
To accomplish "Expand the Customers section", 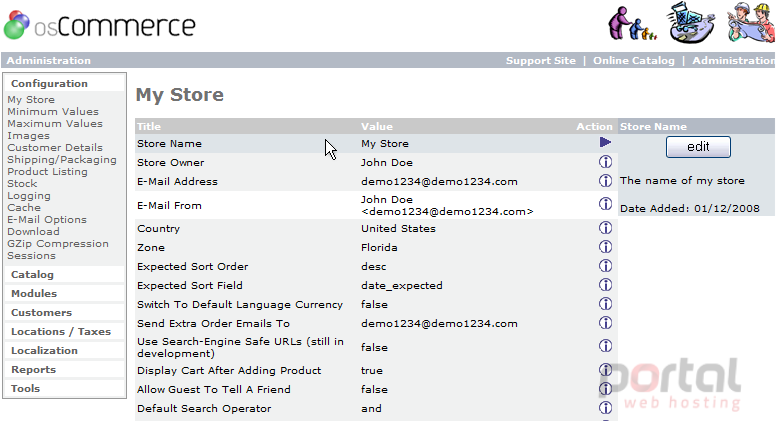I will click(41, 313).
